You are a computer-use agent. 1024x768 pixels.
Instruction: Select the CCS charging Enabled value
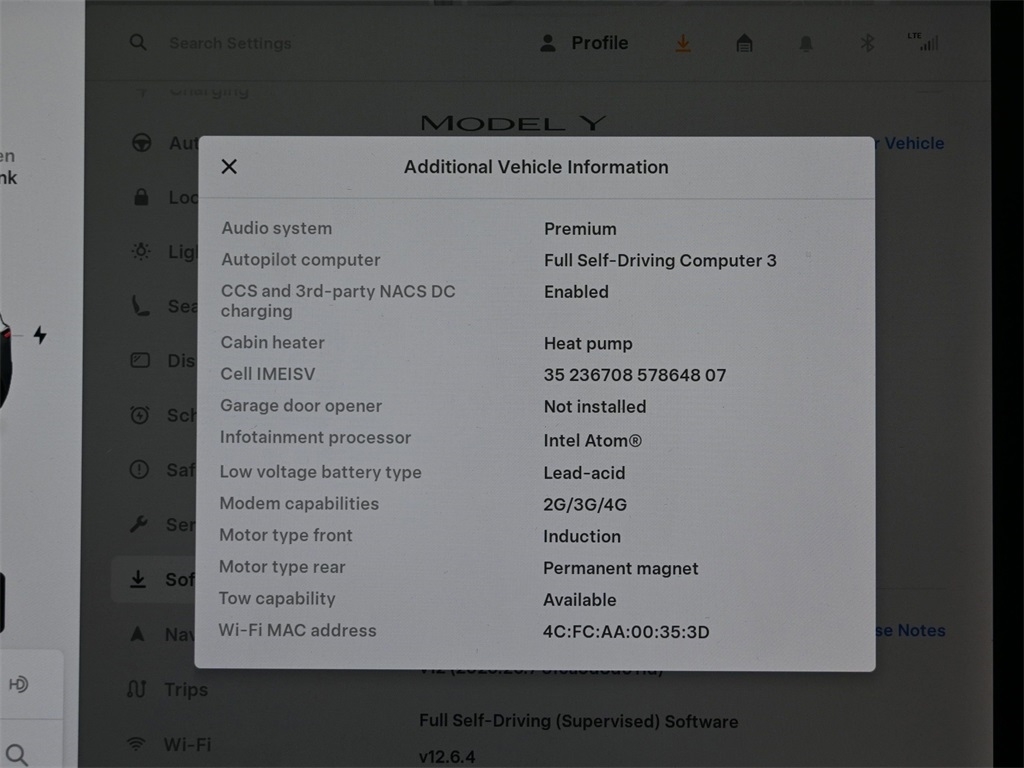(576, 292)
